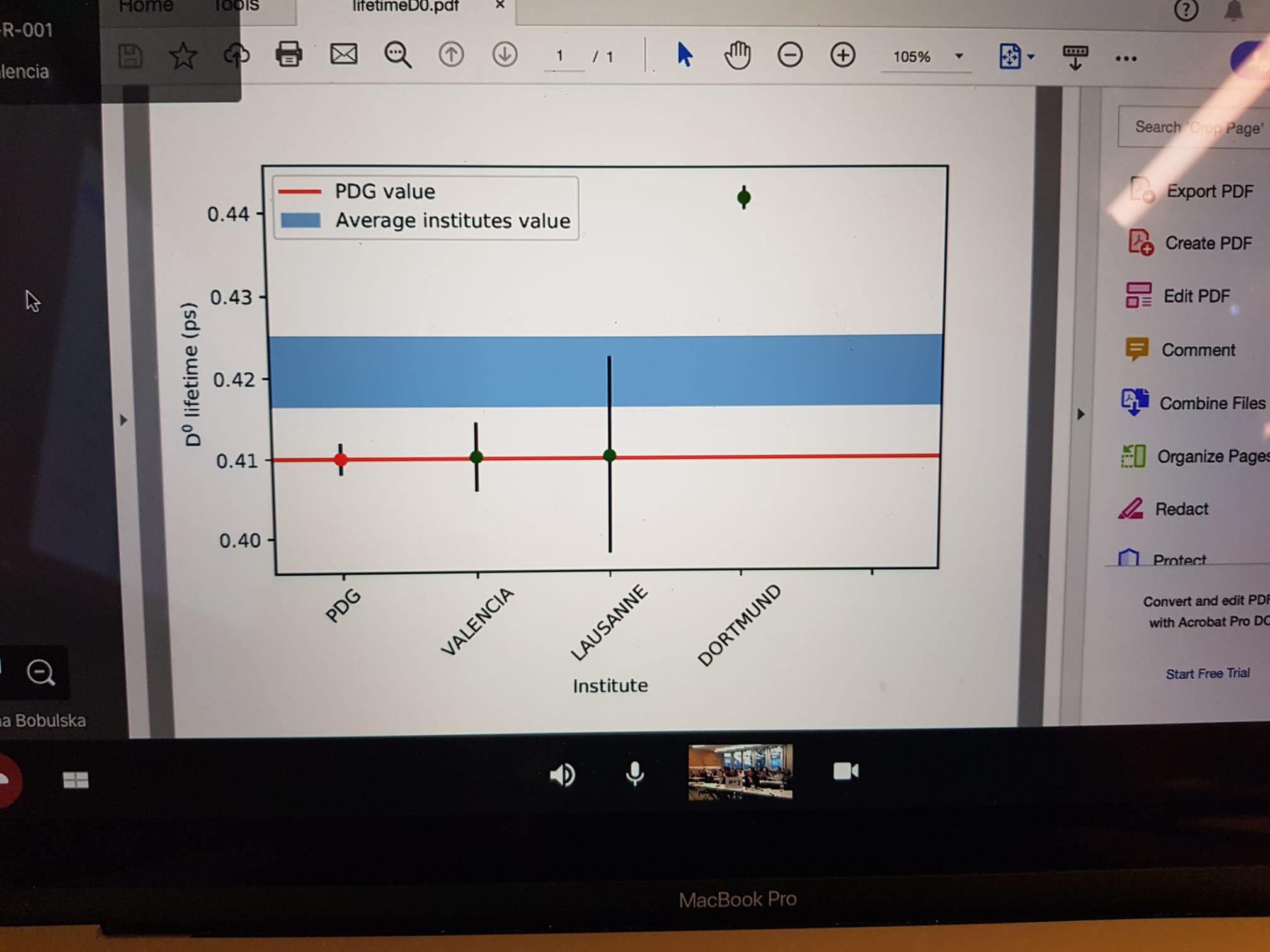
Task: Switch to the Home tab
Action: [146, 6]
